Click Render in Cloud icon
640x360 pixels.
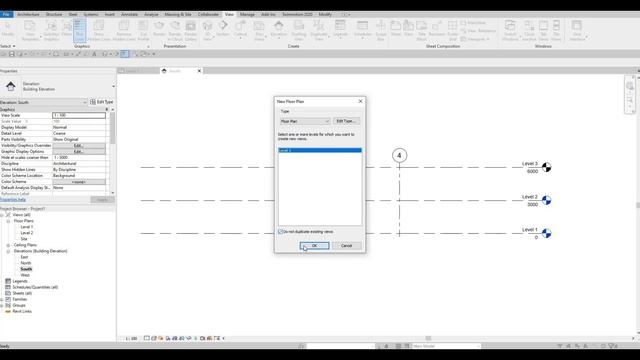click(x=175, y=31)
